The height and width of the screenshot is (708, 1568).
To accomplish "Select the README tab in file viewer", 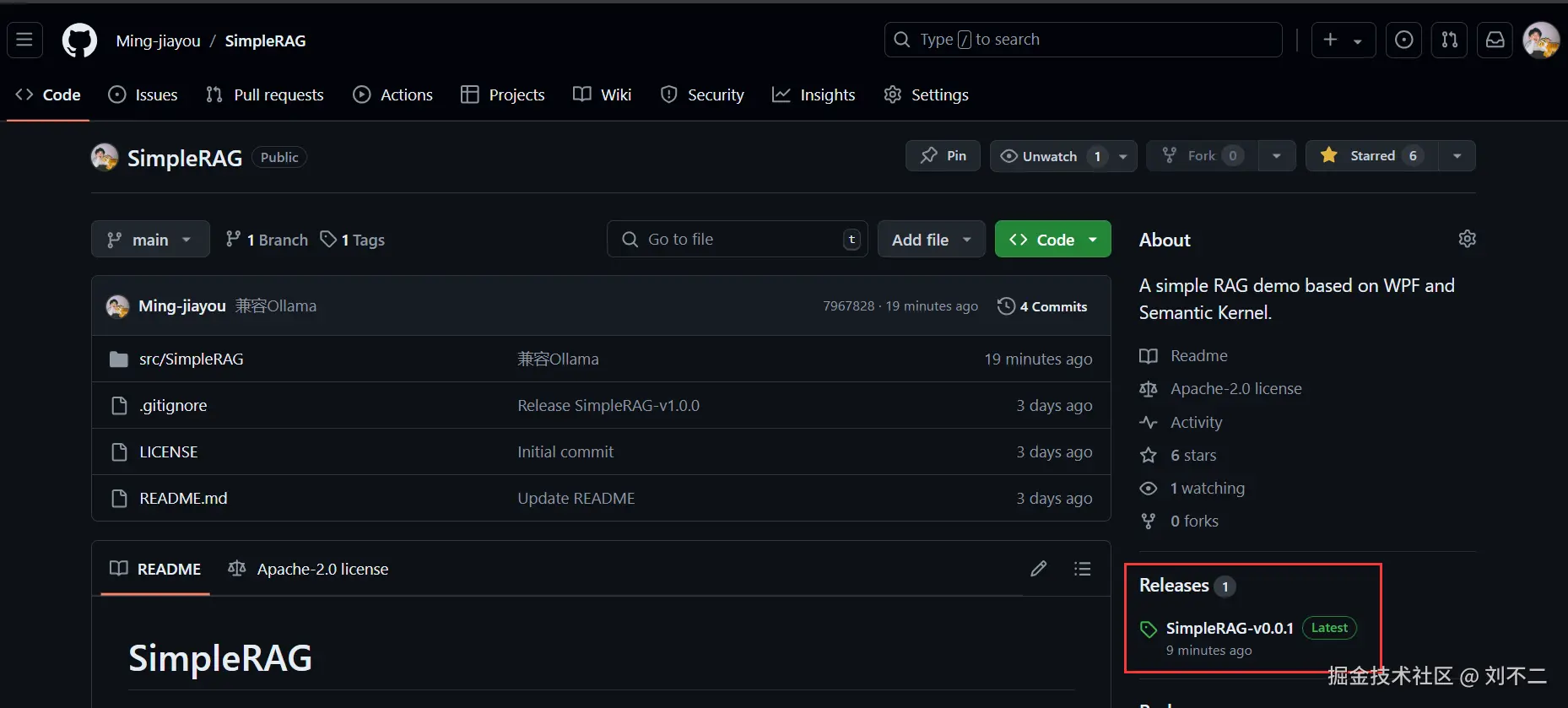I will coord(155,569).
